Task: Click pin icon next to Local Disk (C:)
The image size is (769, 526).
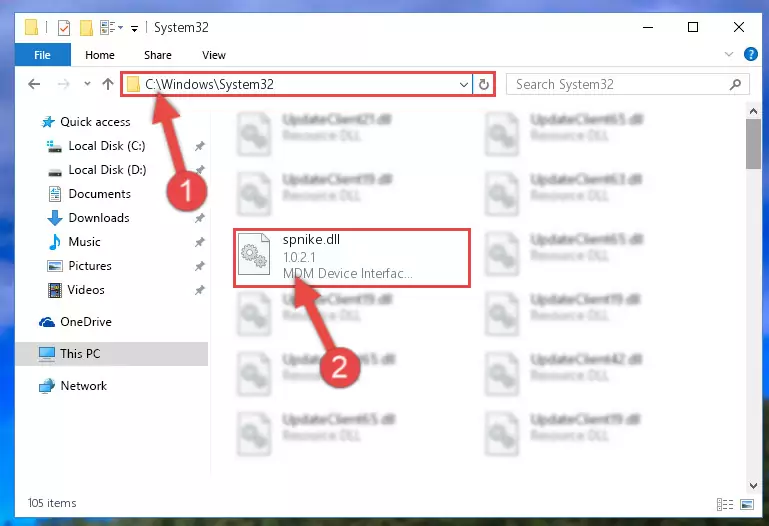Action: pyautogui.click(x=200, y=146)
